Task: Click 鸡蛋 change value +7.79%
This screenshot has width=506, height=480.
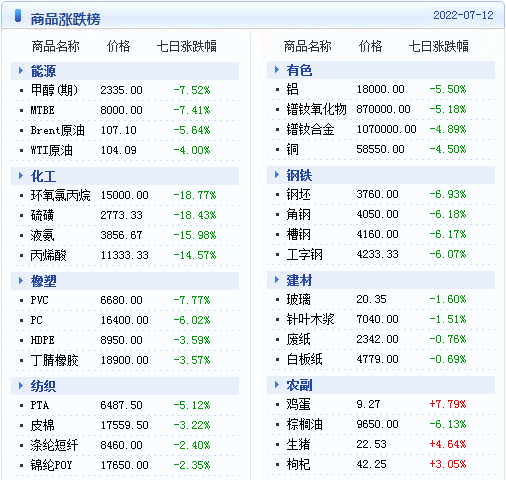Action: [x=448, y=404]
